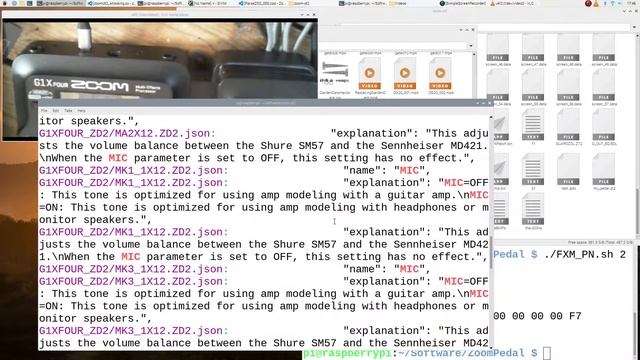Launch a terminal from the panel launcher
Viewport: 640px width, 360px height.
(x=30, y=3)
